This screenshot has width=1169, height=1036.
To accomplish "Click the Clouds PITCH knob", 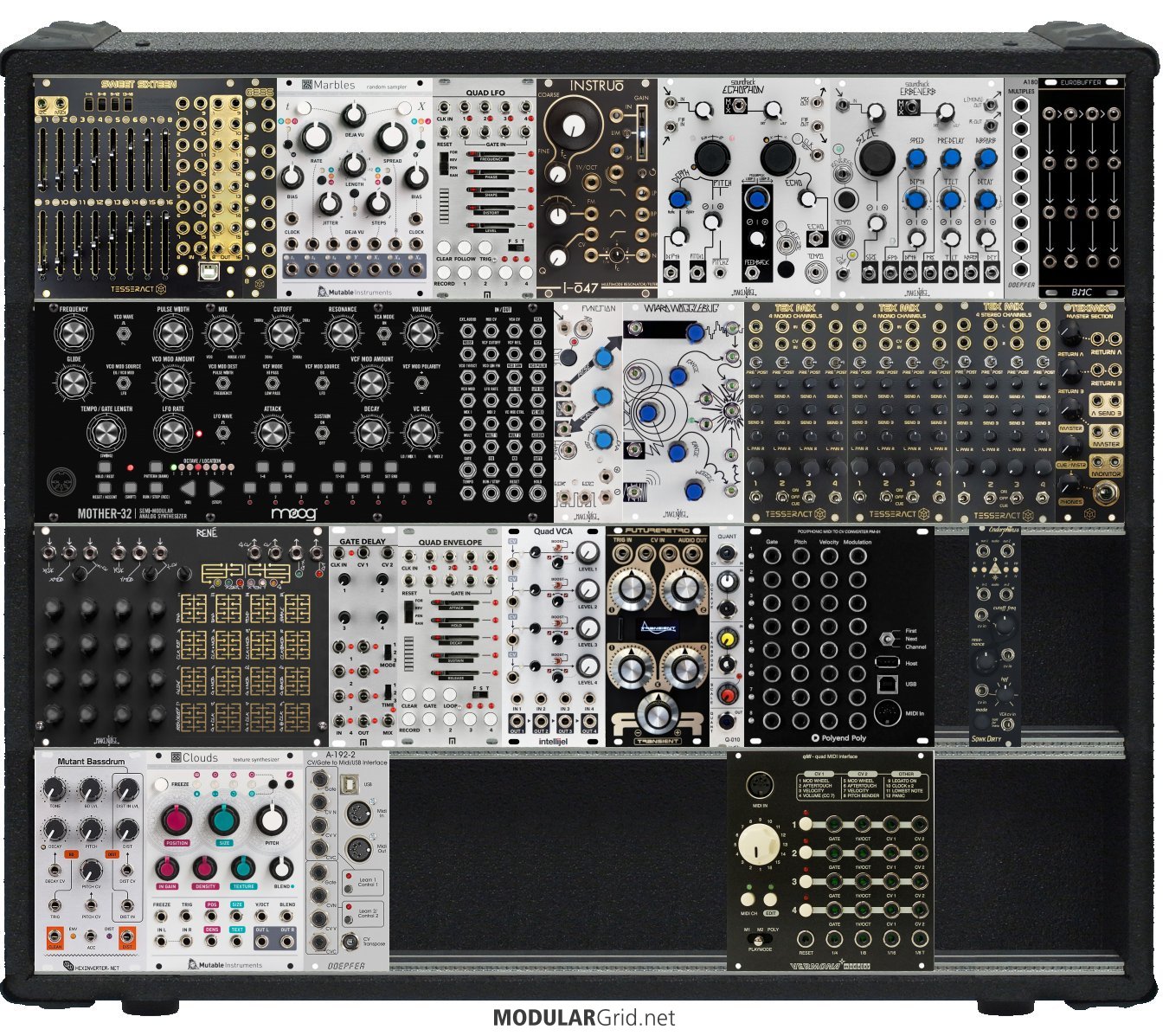I will [272, 820].
